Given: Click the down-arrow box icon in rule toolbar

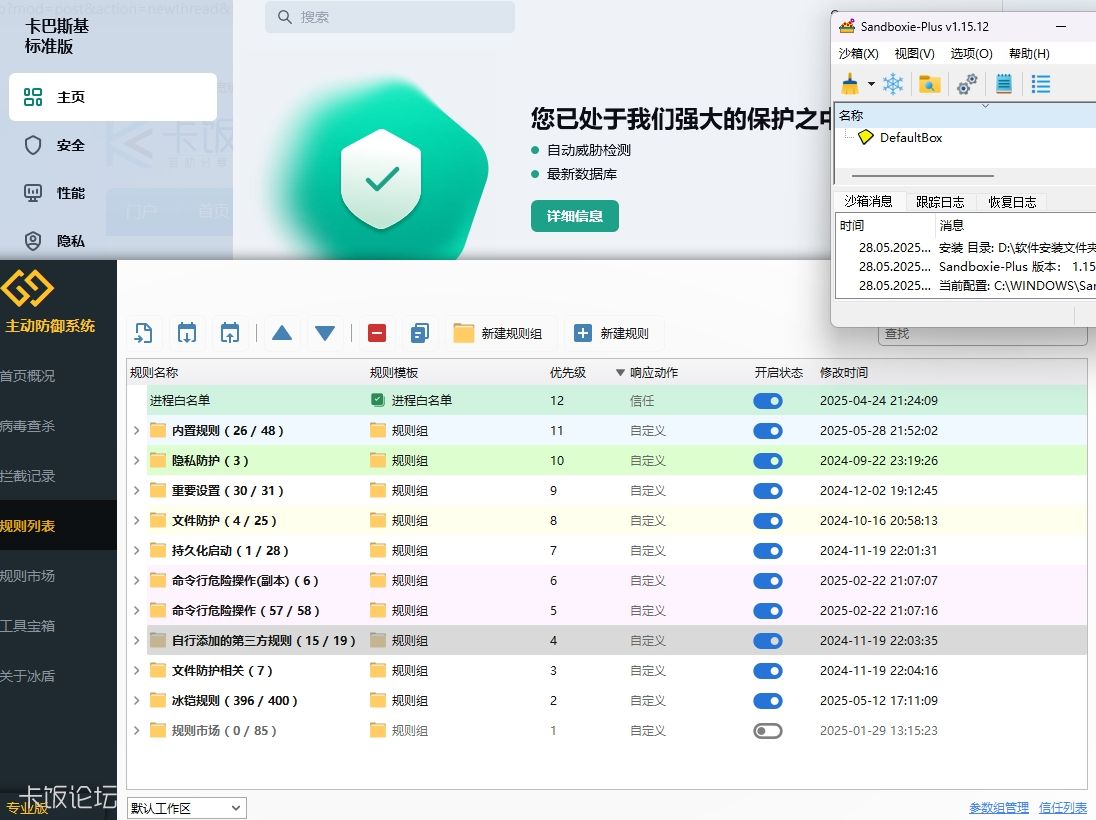Looking at the screenshot, I should point(187,333).
